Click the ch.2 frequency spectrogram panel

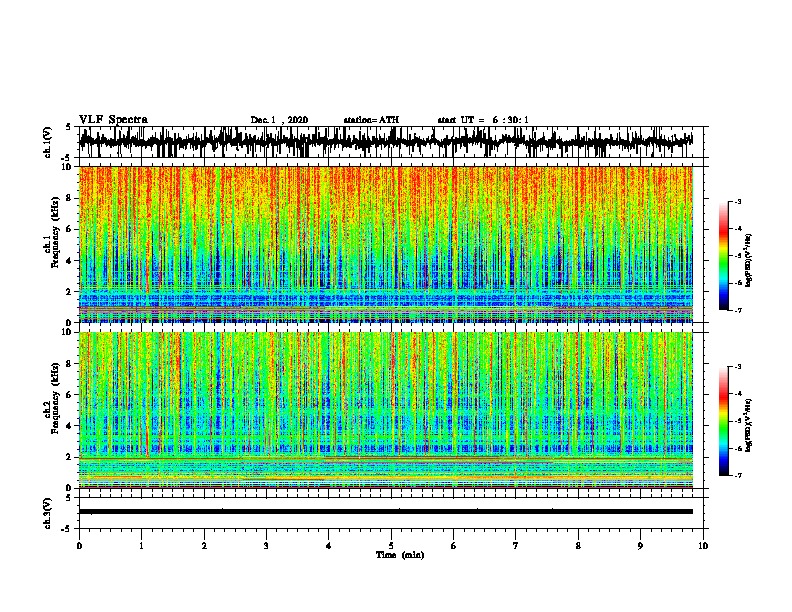pos(385,410)
